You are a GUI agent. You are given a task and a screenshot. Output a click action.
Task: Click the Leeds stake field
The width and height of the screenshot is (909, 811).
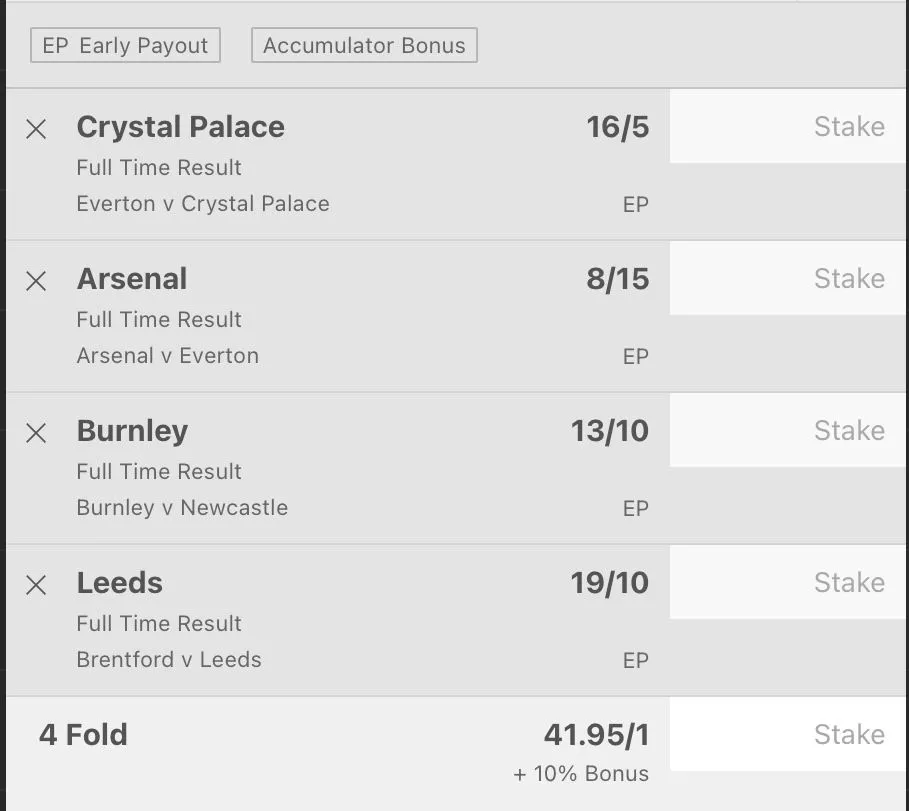tap(788, 583)
